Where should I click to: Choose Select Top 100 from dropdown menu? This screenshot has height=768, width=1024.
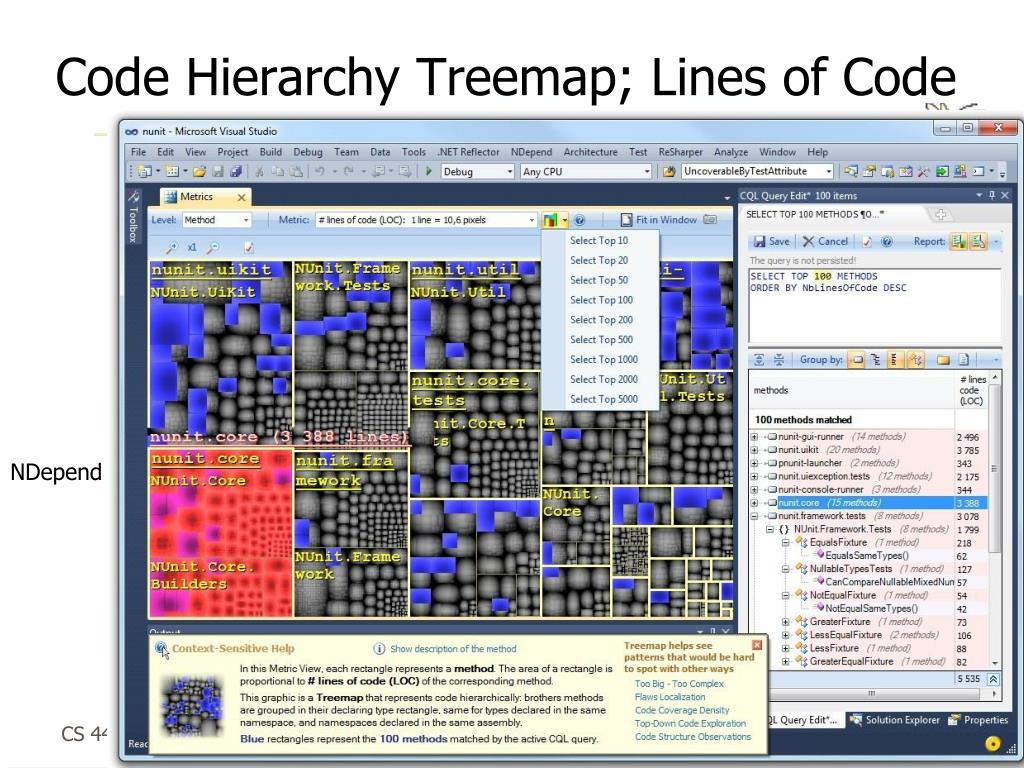pos(601,300)
